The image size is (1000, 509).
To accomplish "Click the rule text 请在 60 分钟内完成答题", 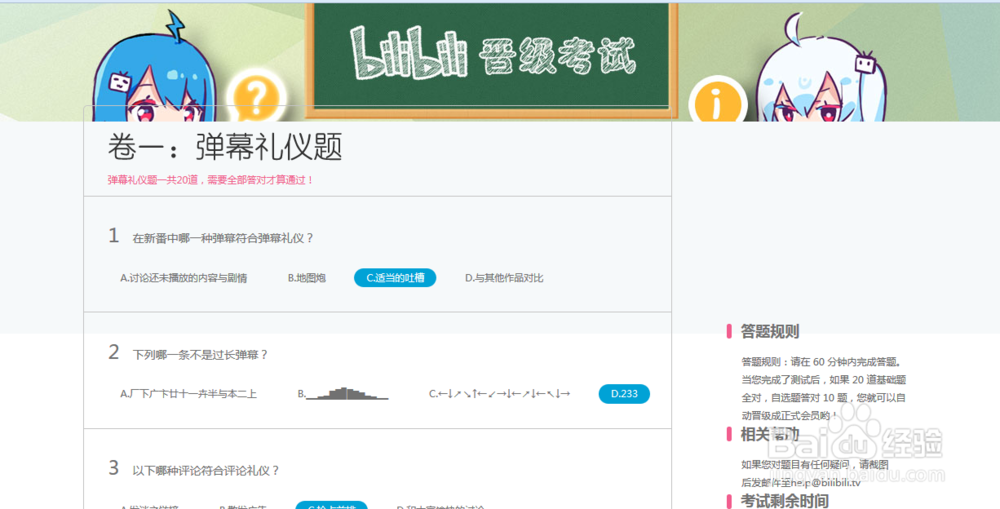I will pyautogui.click(x=846, y=362).
